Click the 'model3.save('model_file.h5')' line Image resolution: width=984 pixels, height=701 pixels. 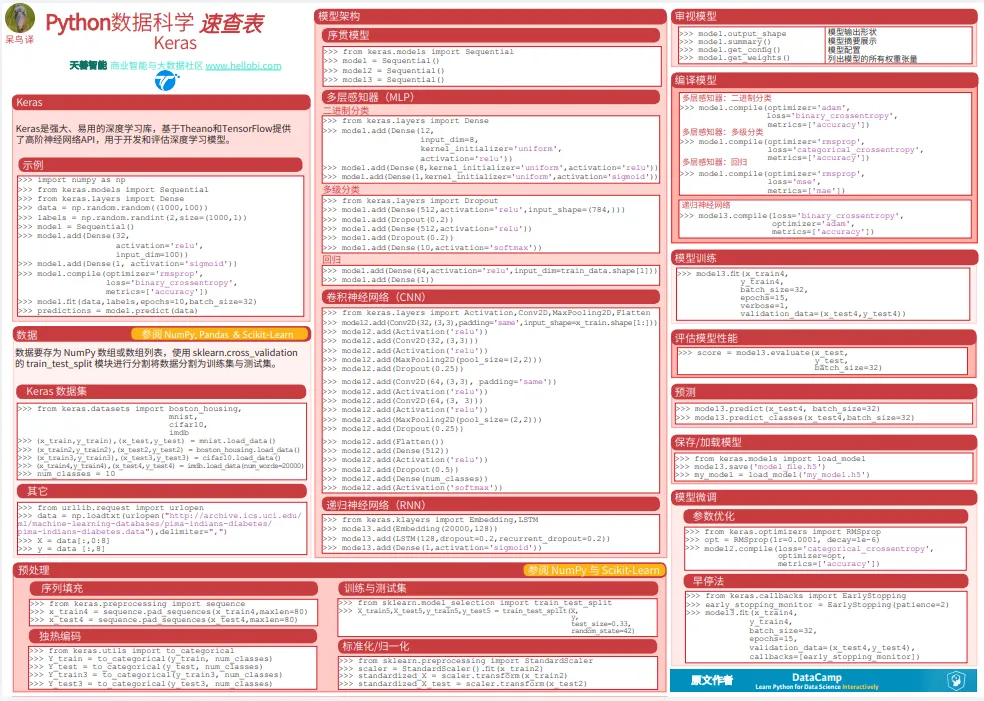(751, 467)
